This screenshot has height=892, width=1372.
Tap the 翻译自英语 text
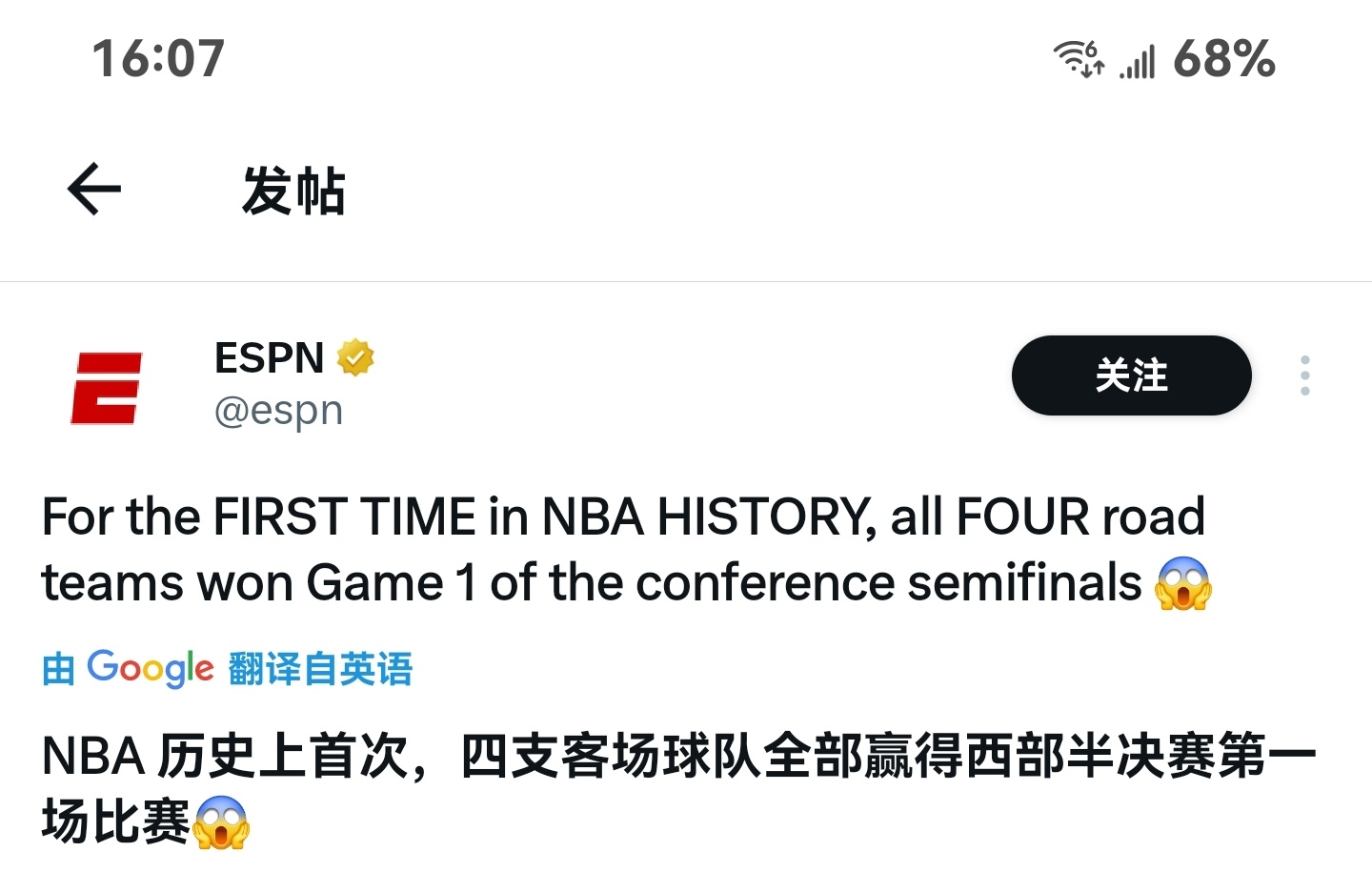click(x=321, y=669)
